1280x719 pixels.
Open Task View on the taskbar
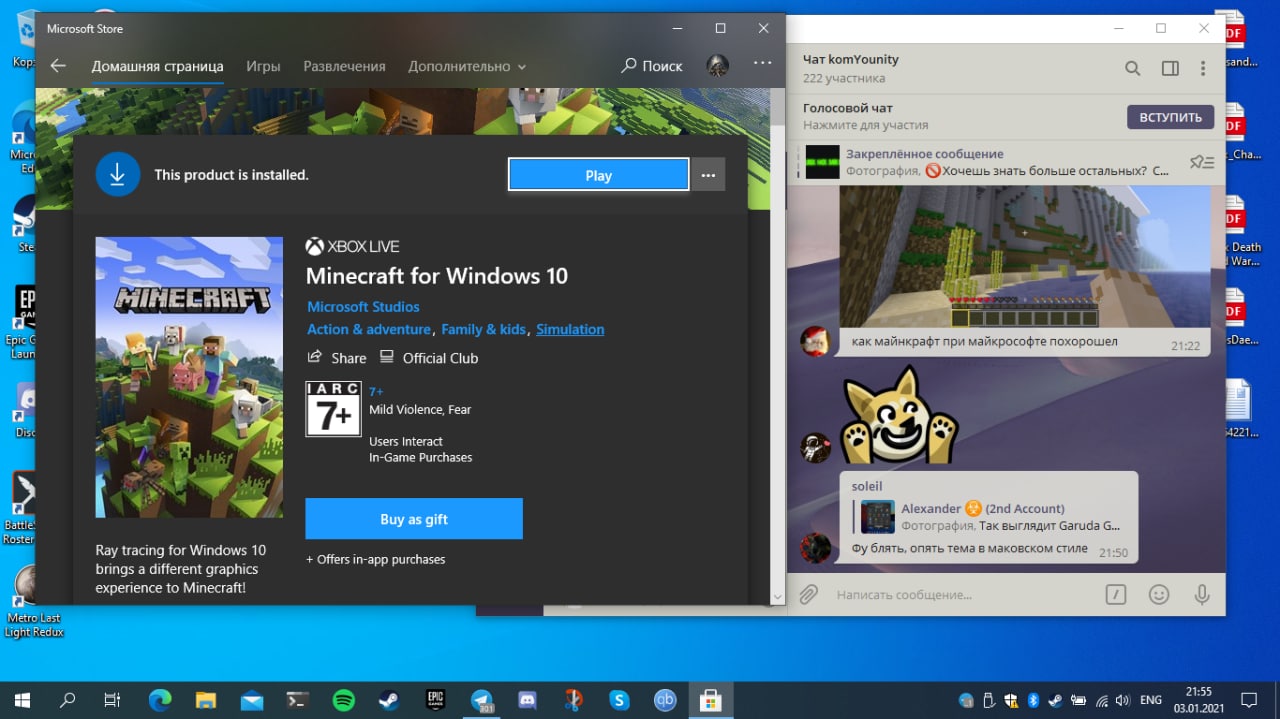tap(112, 699)
